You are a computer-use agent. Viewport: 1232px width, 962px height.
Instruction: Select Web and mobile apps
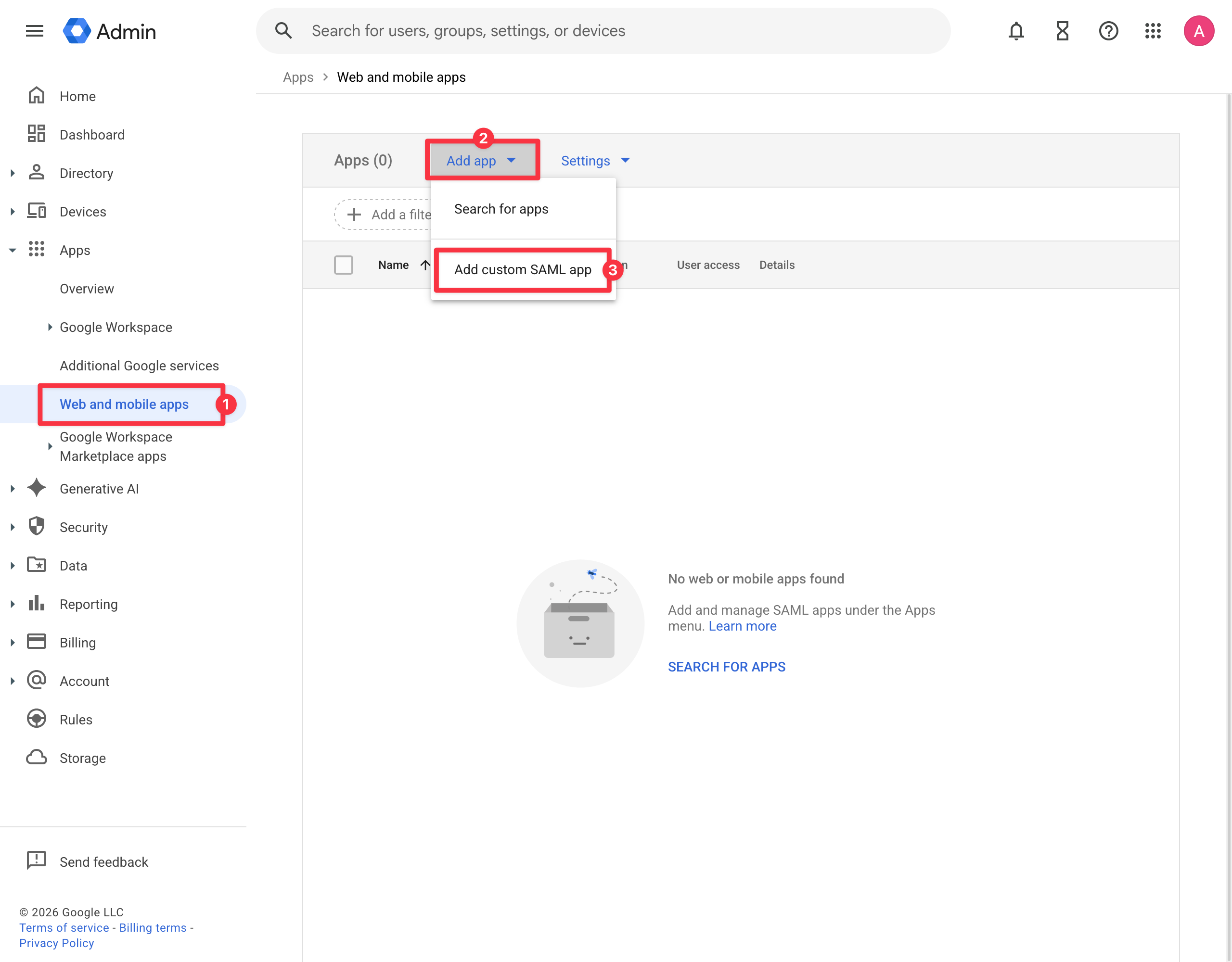124,405
